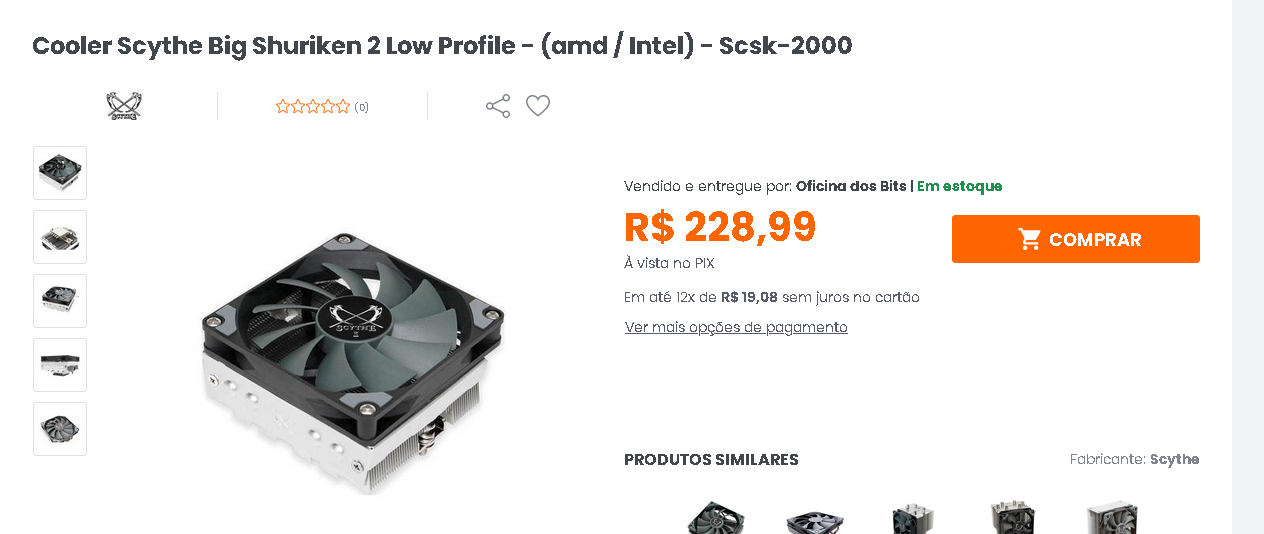1264x534 pixels.
Task: Select fifth thumbnail showing top fan view
Action: click(60, 429)
